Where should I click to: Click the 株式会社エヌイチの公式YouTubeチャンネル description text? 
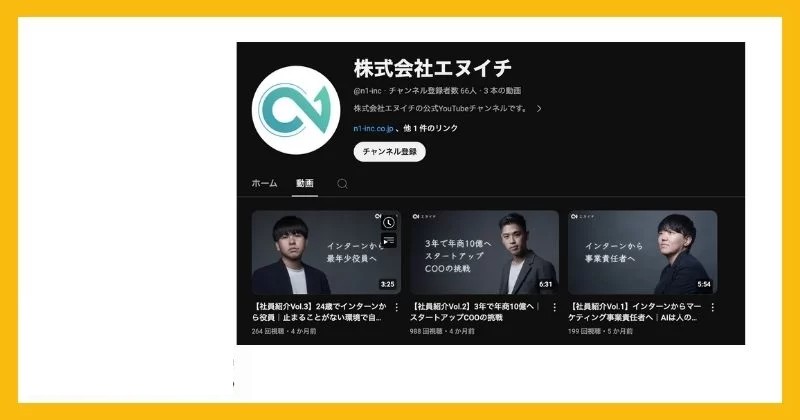pyautogui.click(x=440, y=109)
